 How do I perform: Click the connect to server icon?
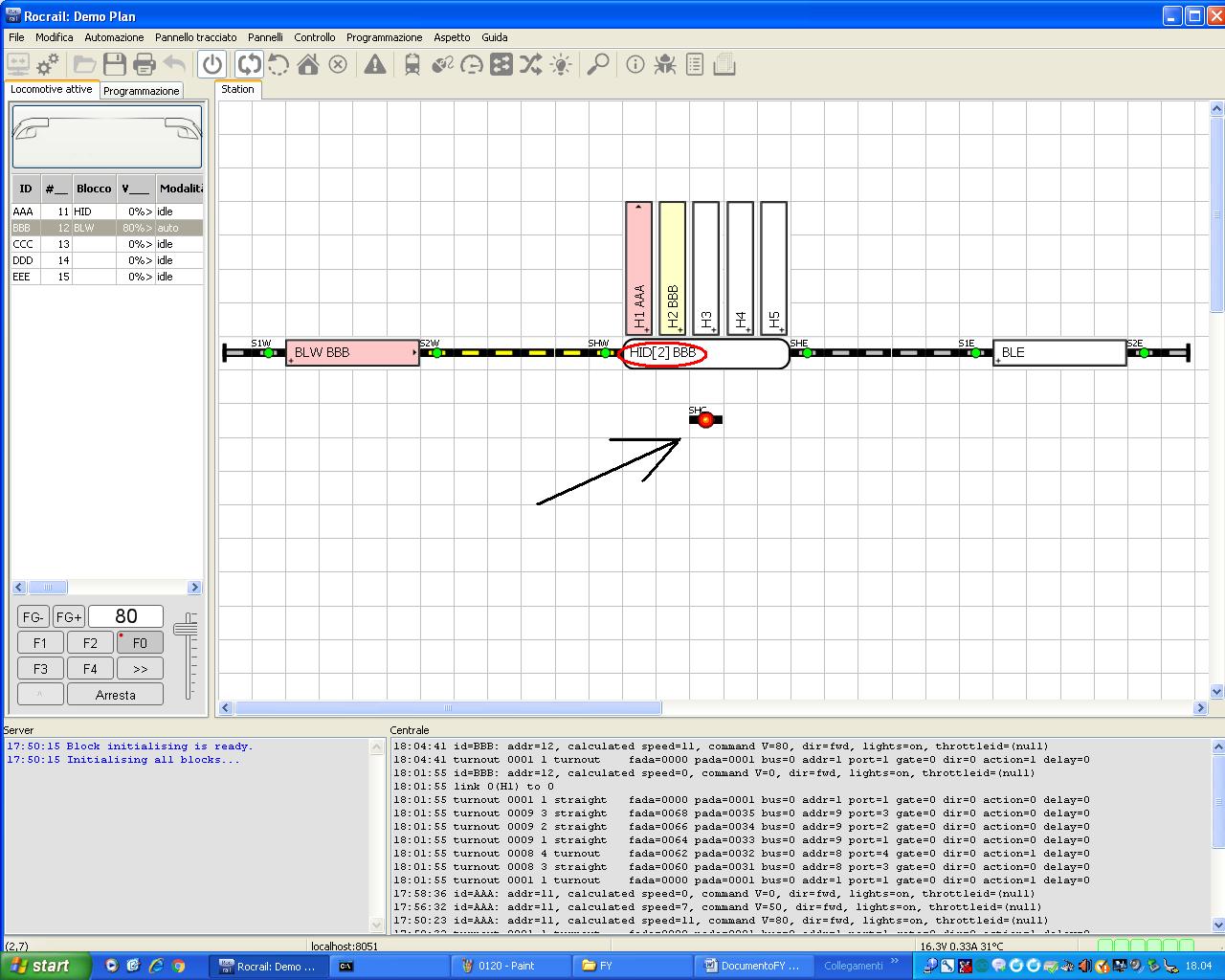point(17,64)
